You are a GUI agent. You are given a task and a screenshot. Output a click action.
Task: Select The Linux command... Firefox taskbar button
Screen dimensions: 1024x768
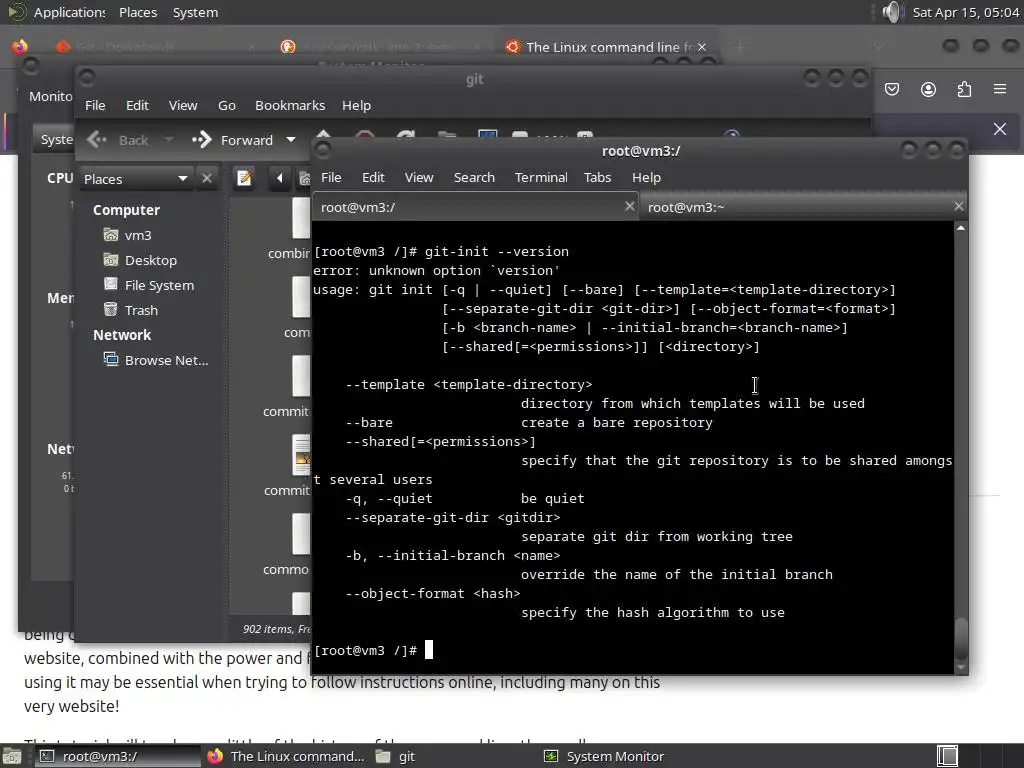(x=286, y=756)
